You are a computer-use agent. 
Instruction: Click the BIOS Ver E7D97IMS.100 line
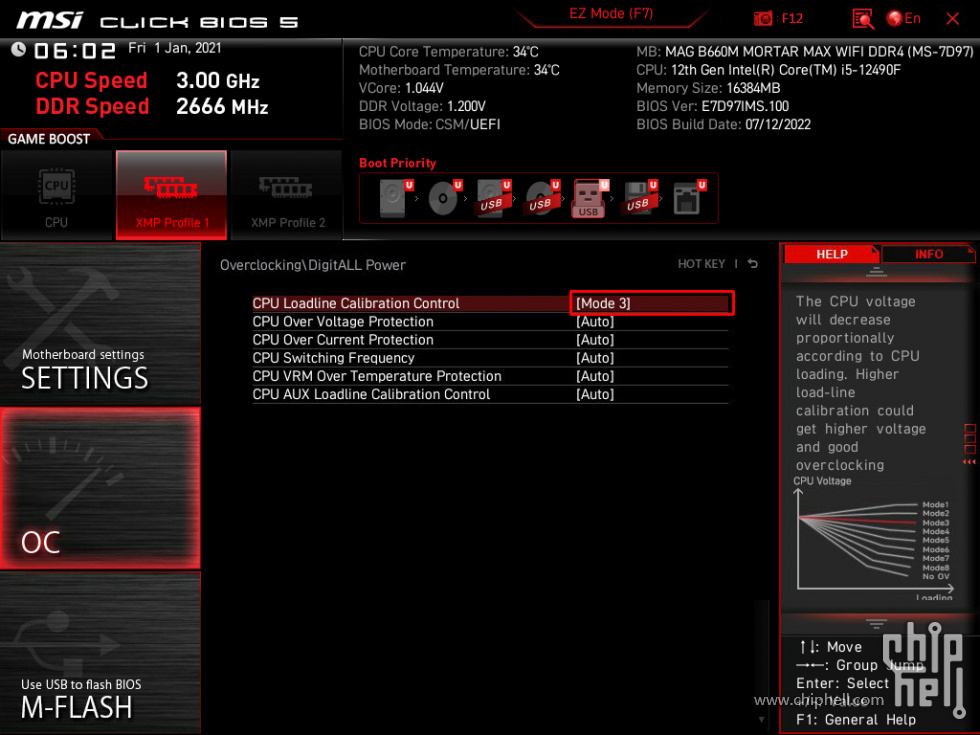pyautogui.click(x=712, y=106)
